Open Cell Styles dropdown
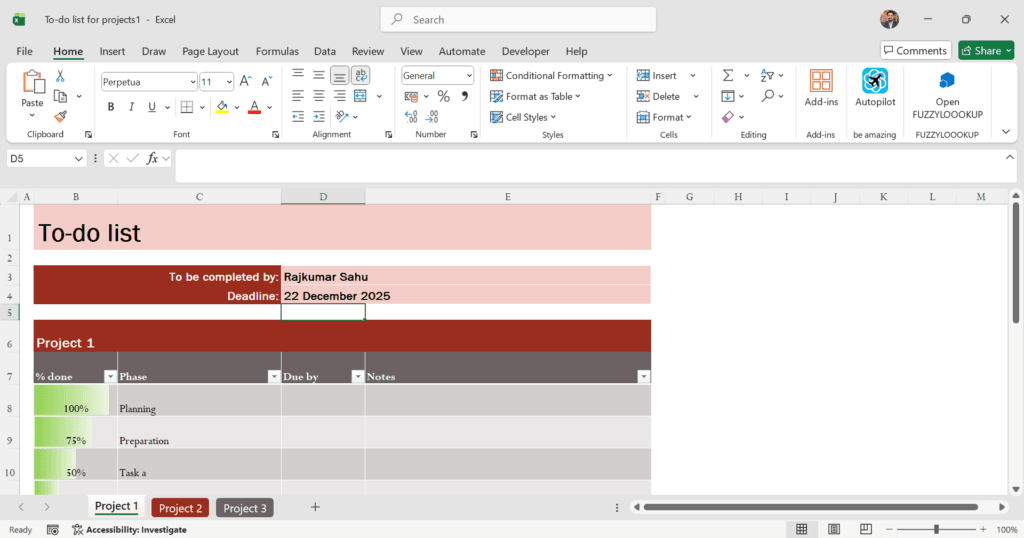Image resolution: width=1024 pixels, height=538 pixels. pos(522,117)
